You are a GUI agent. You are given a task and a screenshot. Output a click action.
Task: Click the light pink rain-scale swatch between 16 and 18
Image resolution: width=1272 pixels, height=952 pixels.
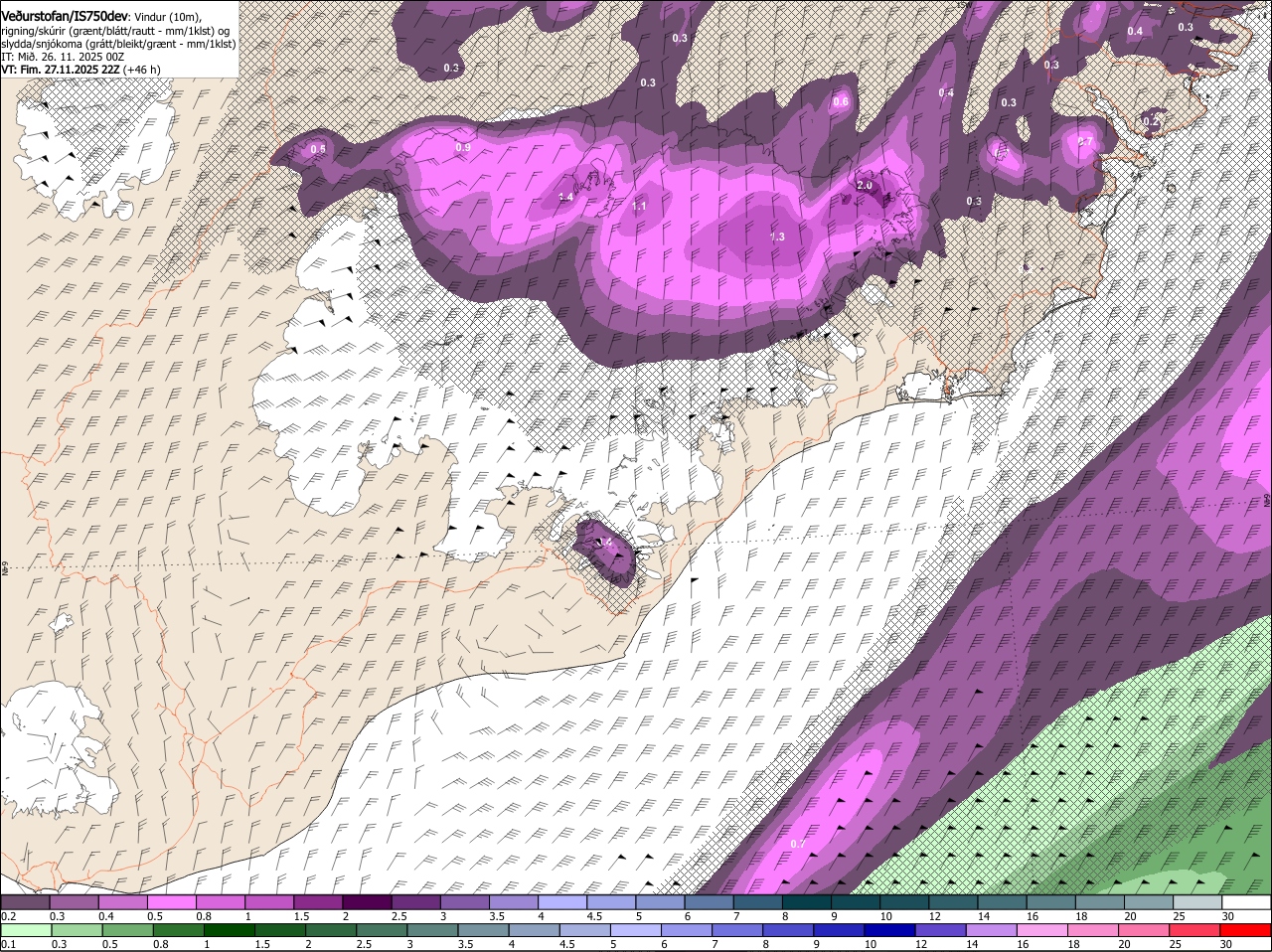pyautogui.click(x=1040, y=930)
